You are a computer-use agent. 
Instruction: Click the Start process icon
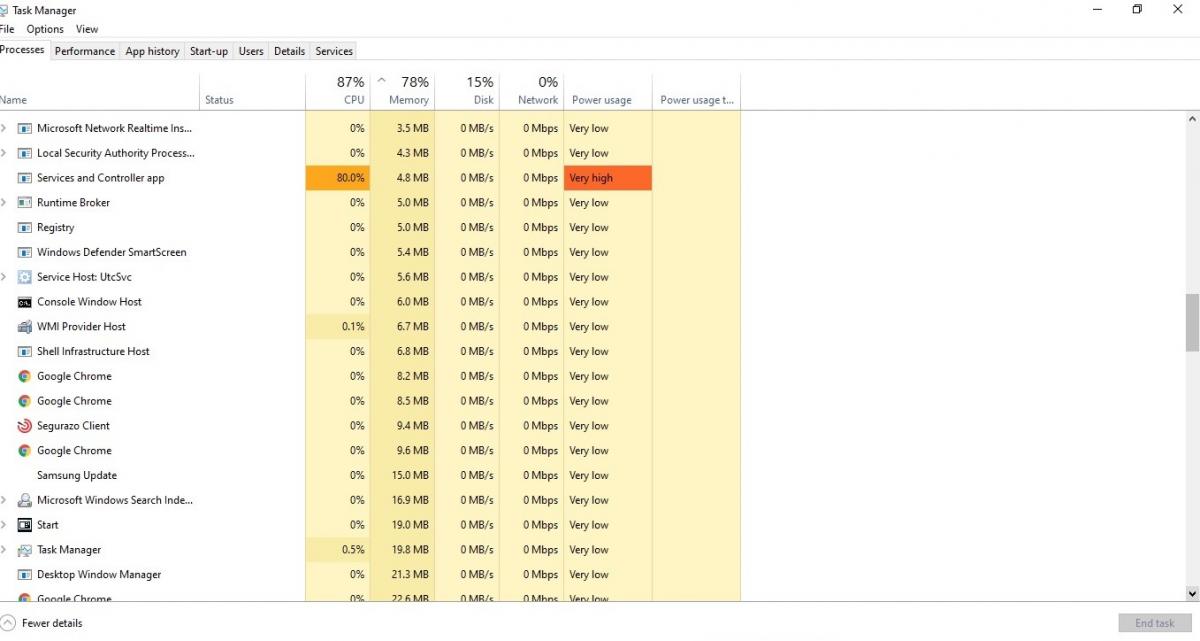[25, 525]
